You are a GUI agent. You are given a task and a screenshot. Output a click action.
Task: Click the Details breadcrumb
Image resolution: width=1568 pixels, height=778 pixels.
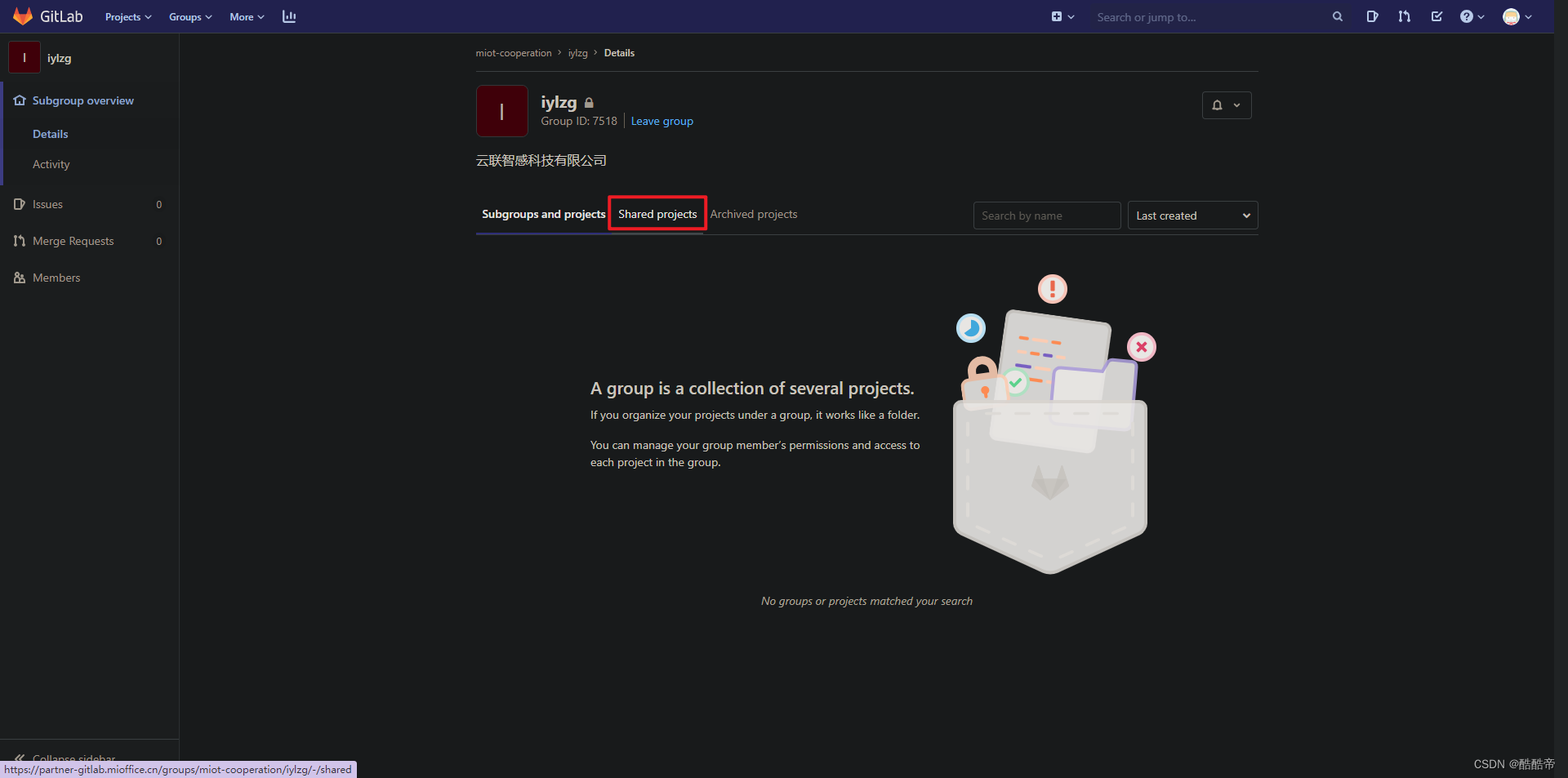coord(619,53)
